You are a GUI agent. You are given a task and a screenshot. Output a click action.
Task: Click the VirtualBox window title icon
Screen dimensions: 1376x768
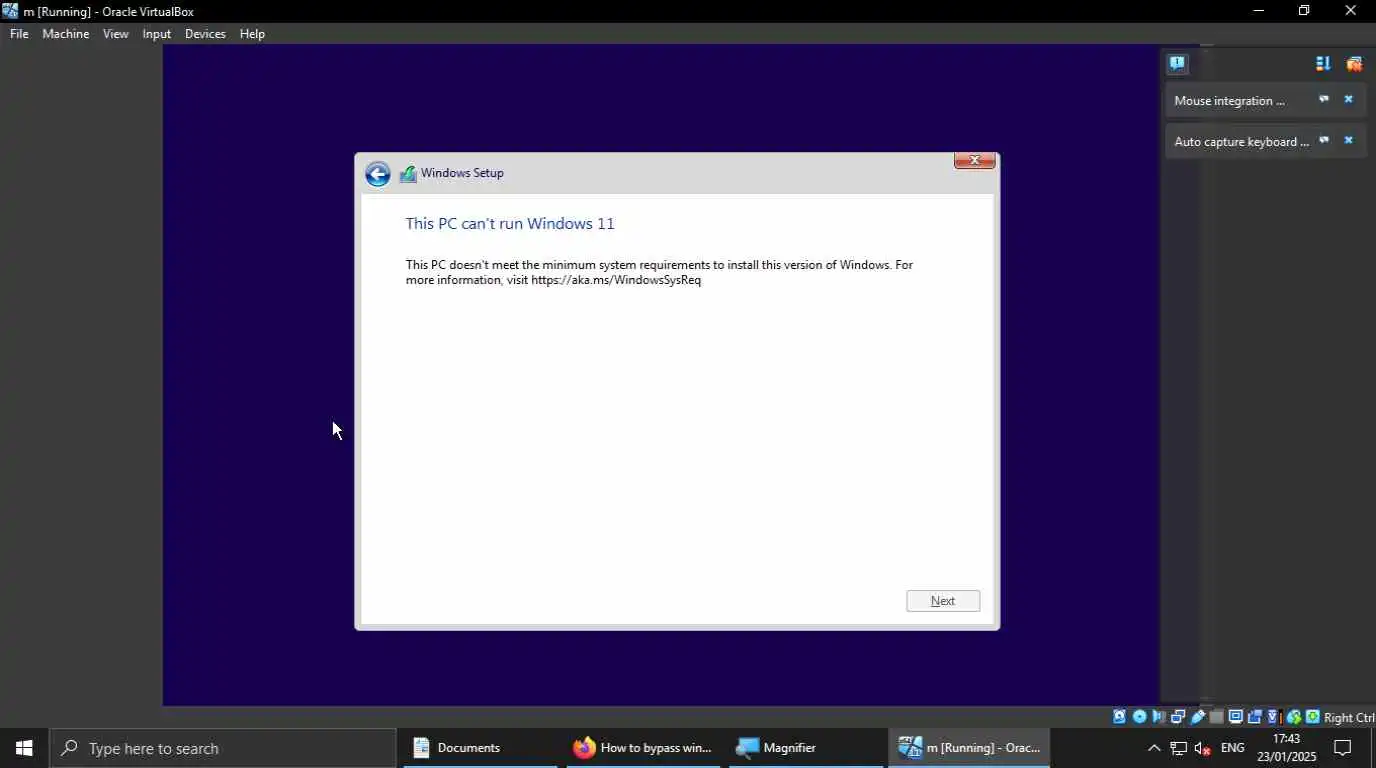click(x=10, y=11)
